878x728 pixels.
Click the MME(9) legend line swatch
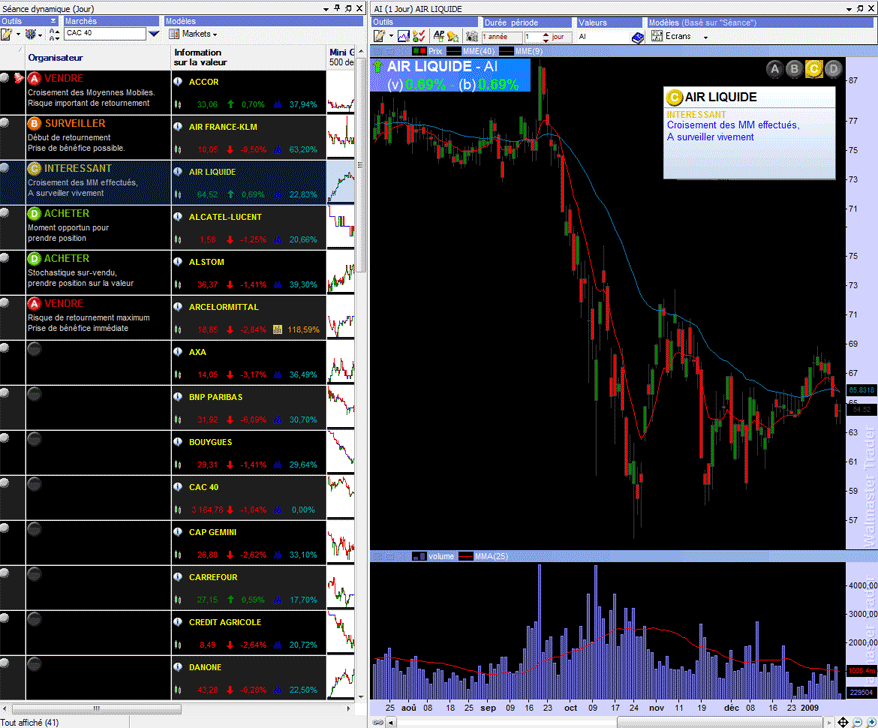506,51
